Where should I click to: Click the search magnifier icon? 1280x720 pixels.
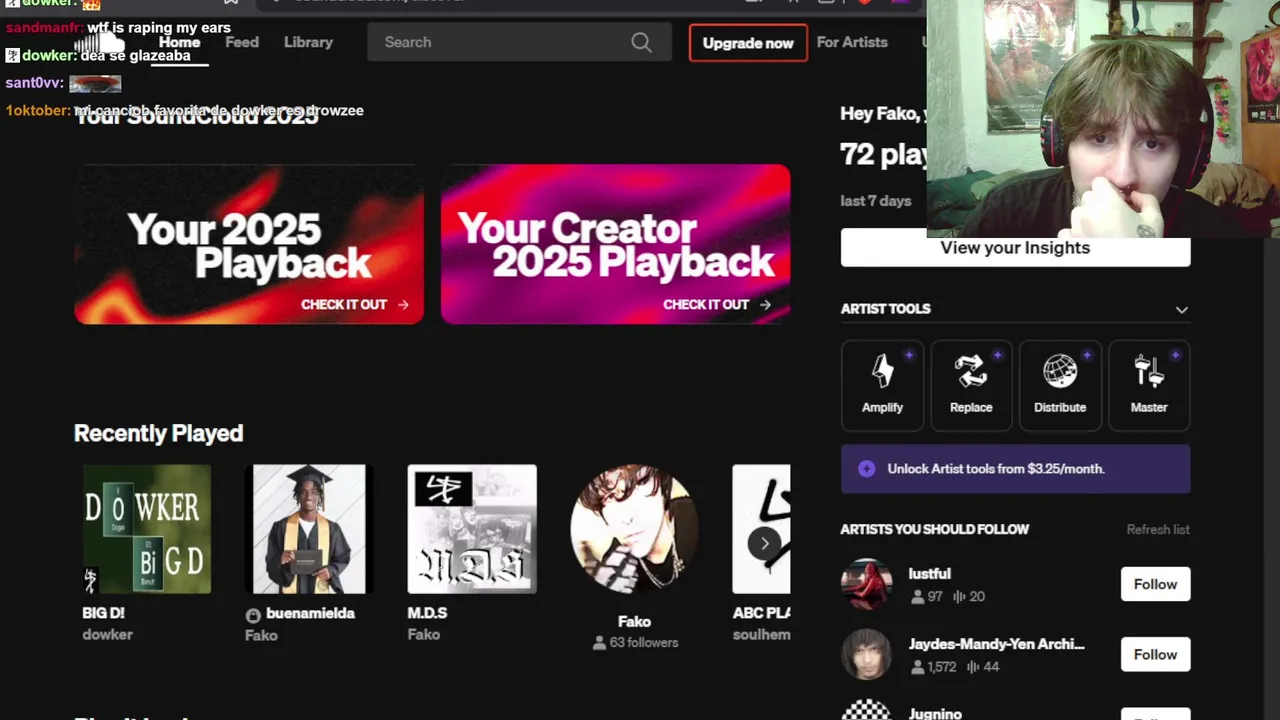[641, 42]
